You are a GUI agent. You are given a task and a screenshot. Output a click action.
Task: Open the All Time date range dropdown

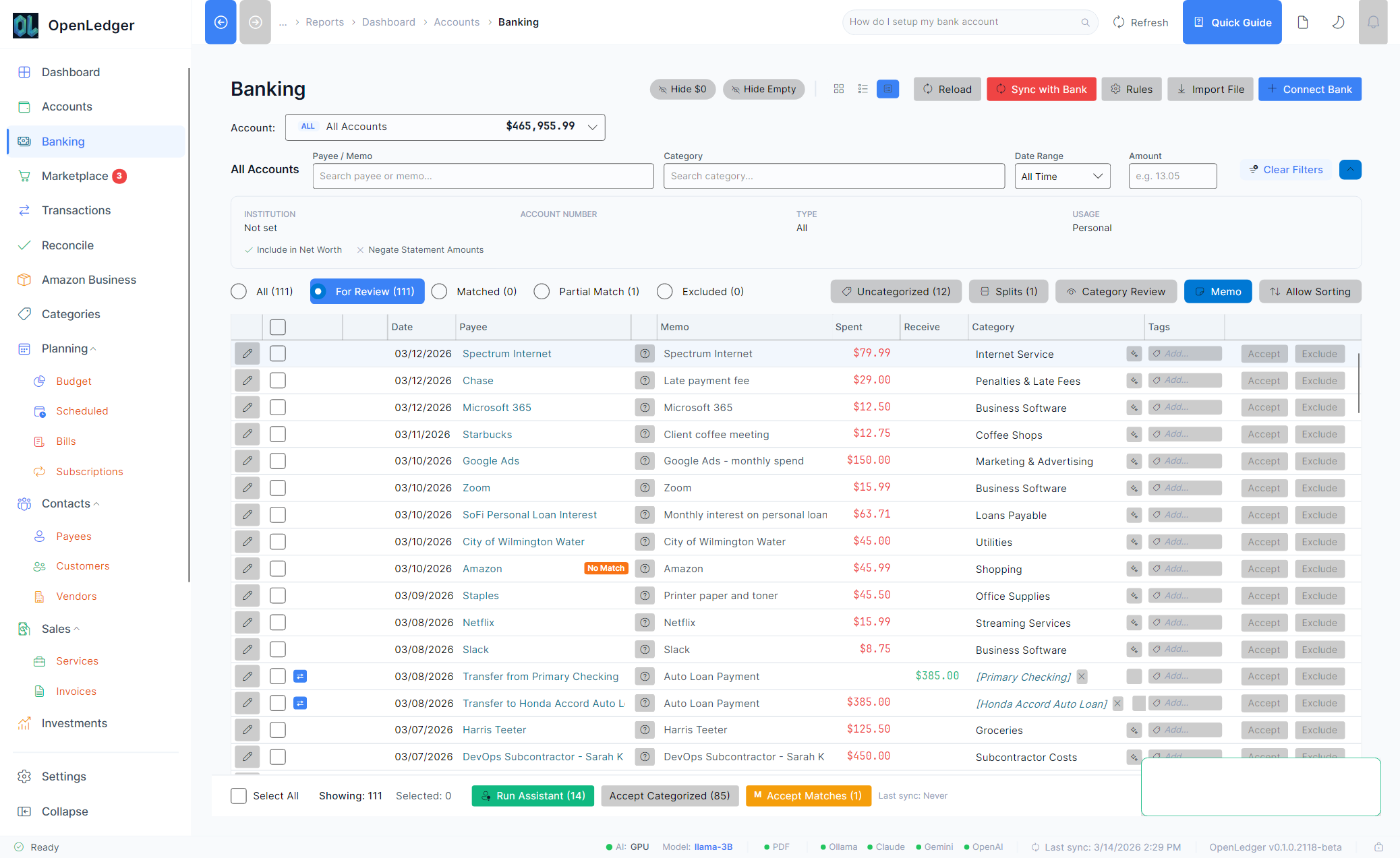1062,176
